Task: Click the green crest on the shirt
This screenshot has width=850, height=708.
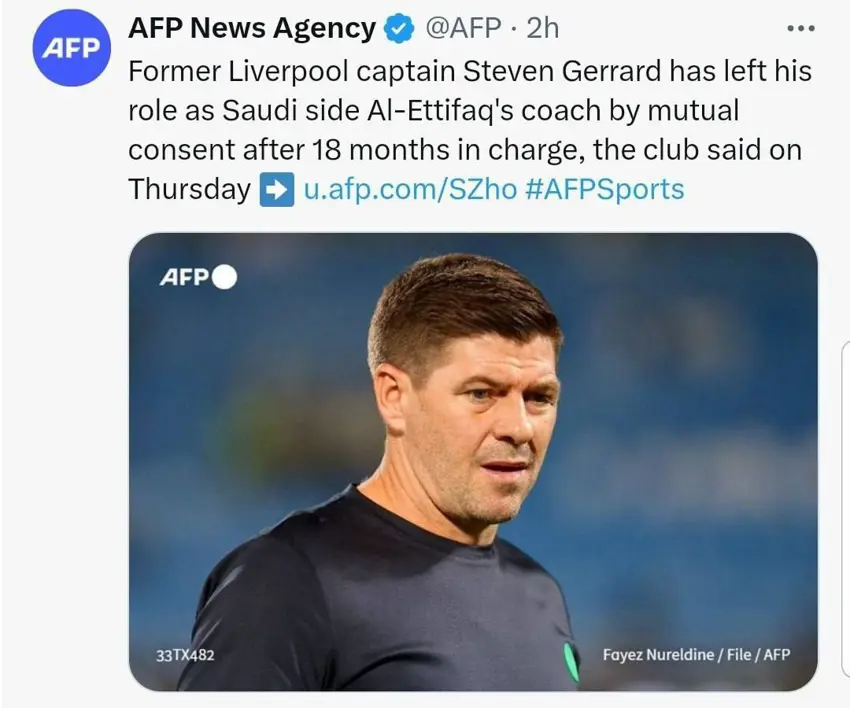Action: coord(570,662)
